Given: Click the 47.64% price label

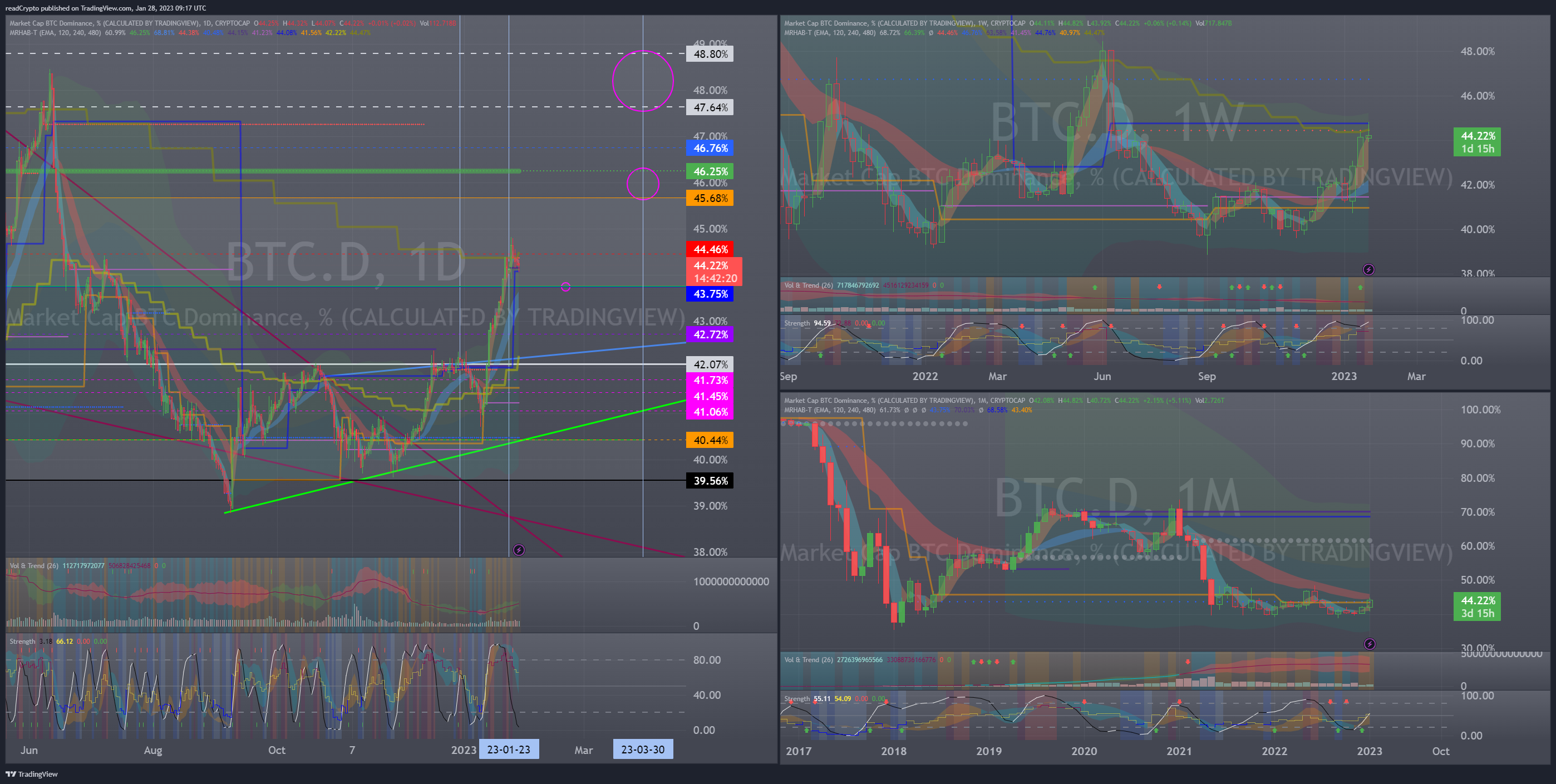Looking at the screenshot, I should (x=710, y=107).
